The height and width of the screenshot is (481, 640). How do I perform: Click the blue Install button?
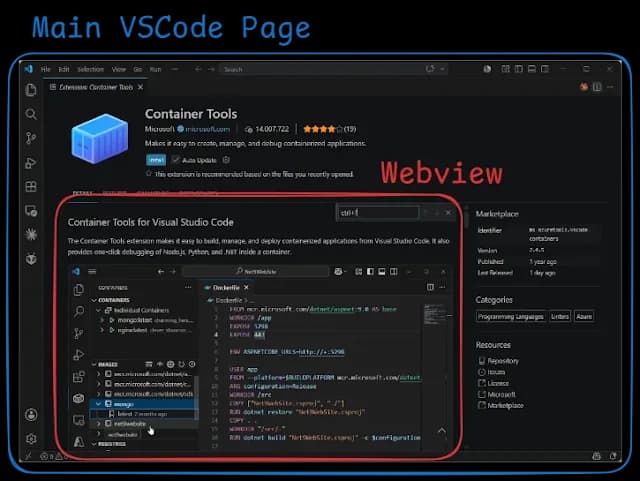click(x=156, y=160)
